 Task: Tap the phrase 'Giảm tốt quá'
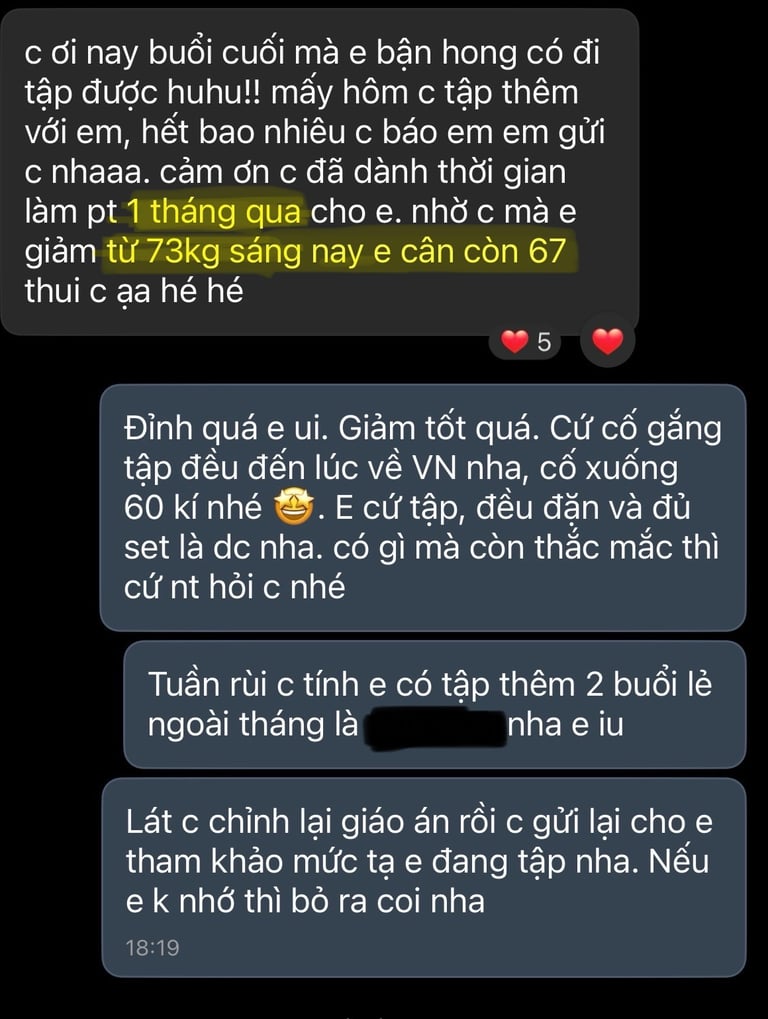click(x=439, y=429)
